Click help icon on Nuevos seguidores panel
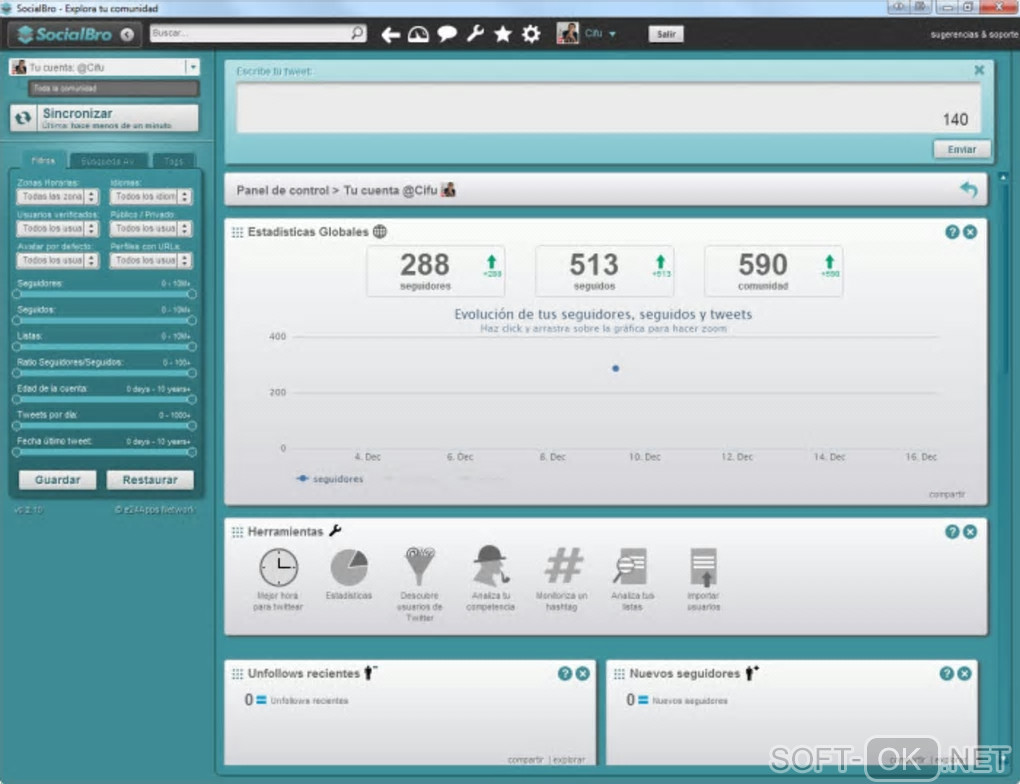 click(946, 673)
